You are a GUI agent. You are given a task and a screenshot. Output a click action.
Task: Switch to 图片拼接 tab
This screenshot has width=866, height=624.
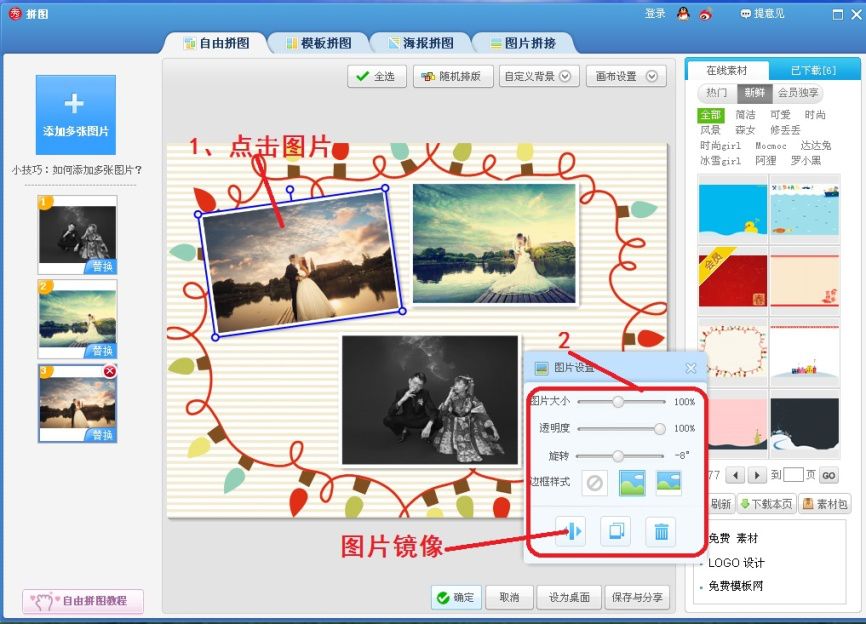click(x=522, y=43)
